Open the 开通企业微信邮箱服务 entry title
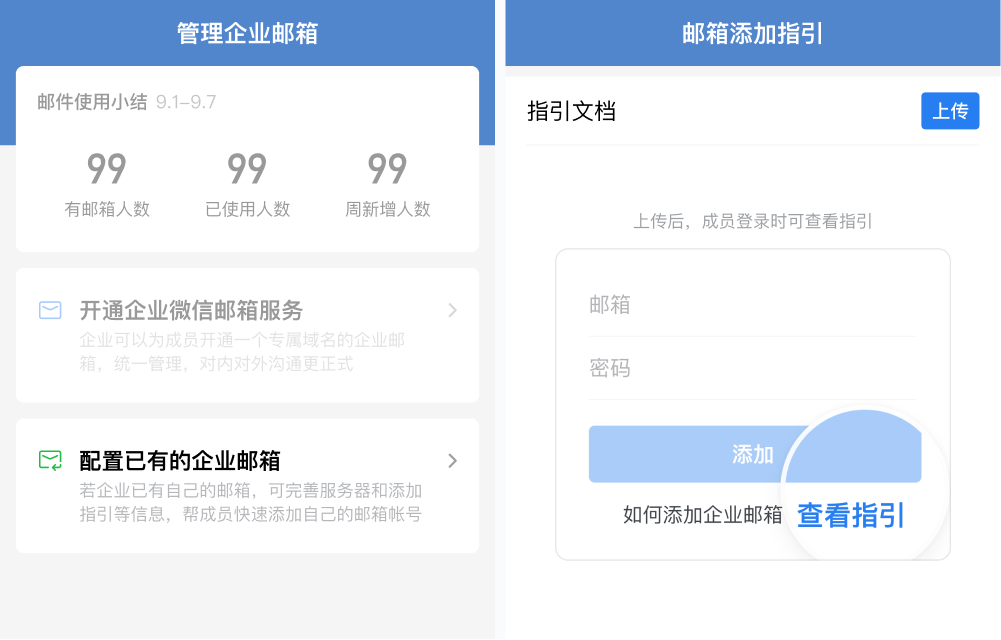 [x=191, y=310]
